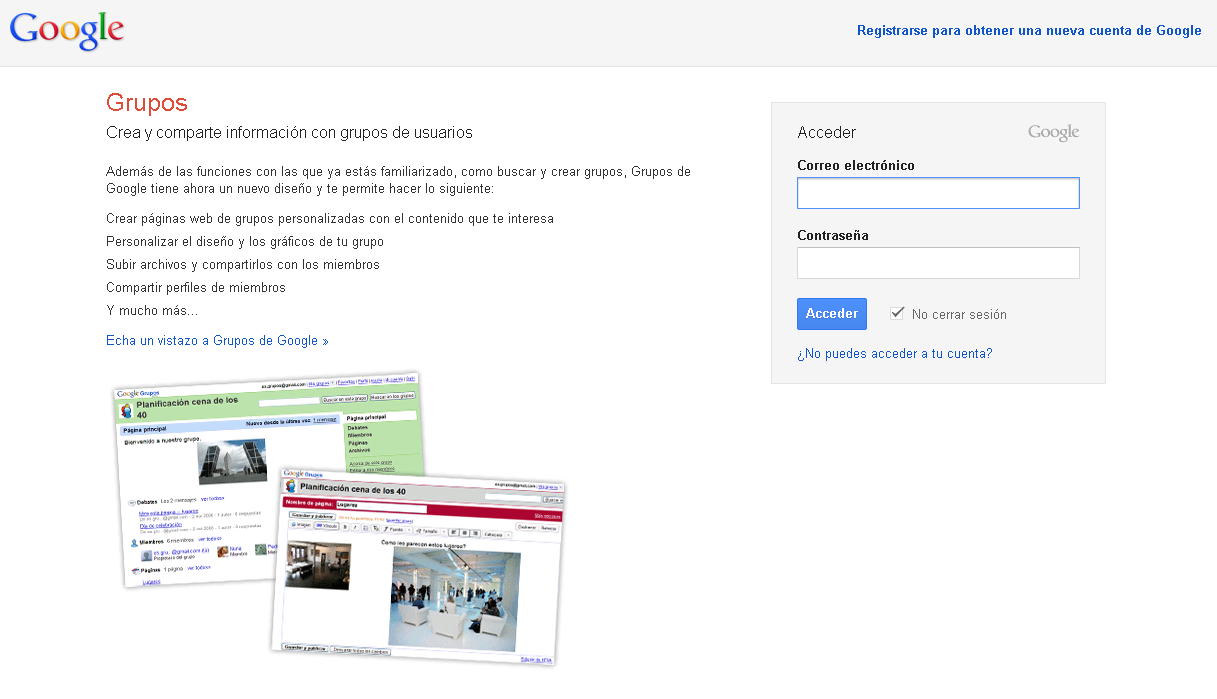Click text 'Y mucho más...'
This screenshot has height=699, width=1217.
coord(152,310)
